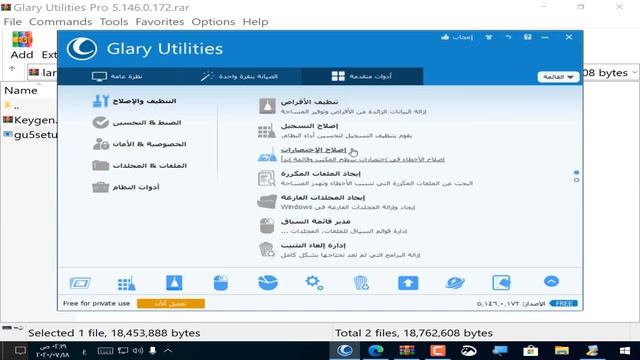
Task: Open Microsoft Store from the taskbar
Action: point(531,350)
